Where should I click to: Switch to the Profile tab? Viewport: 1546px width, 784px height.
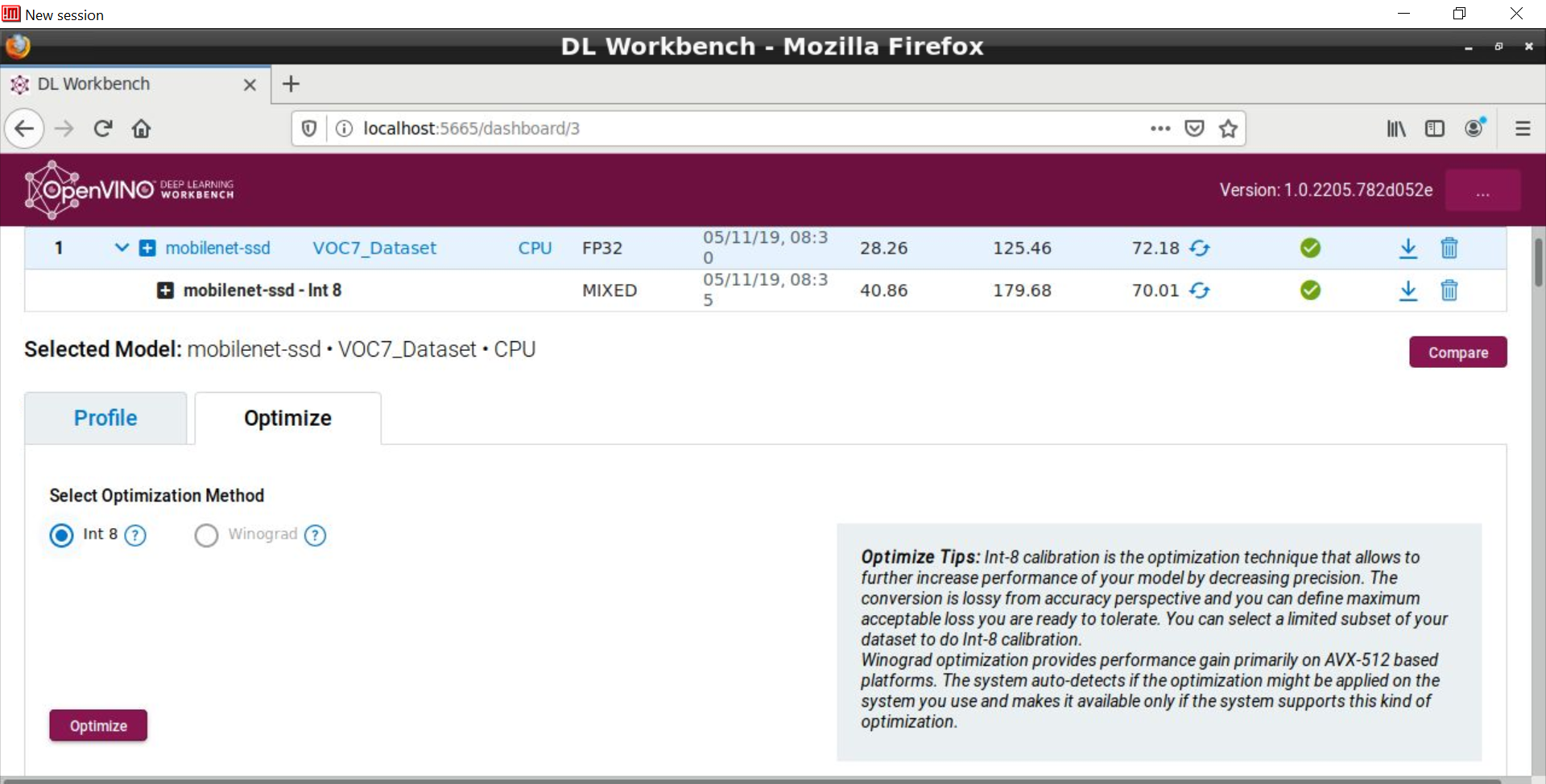click(x=105, y=418)
